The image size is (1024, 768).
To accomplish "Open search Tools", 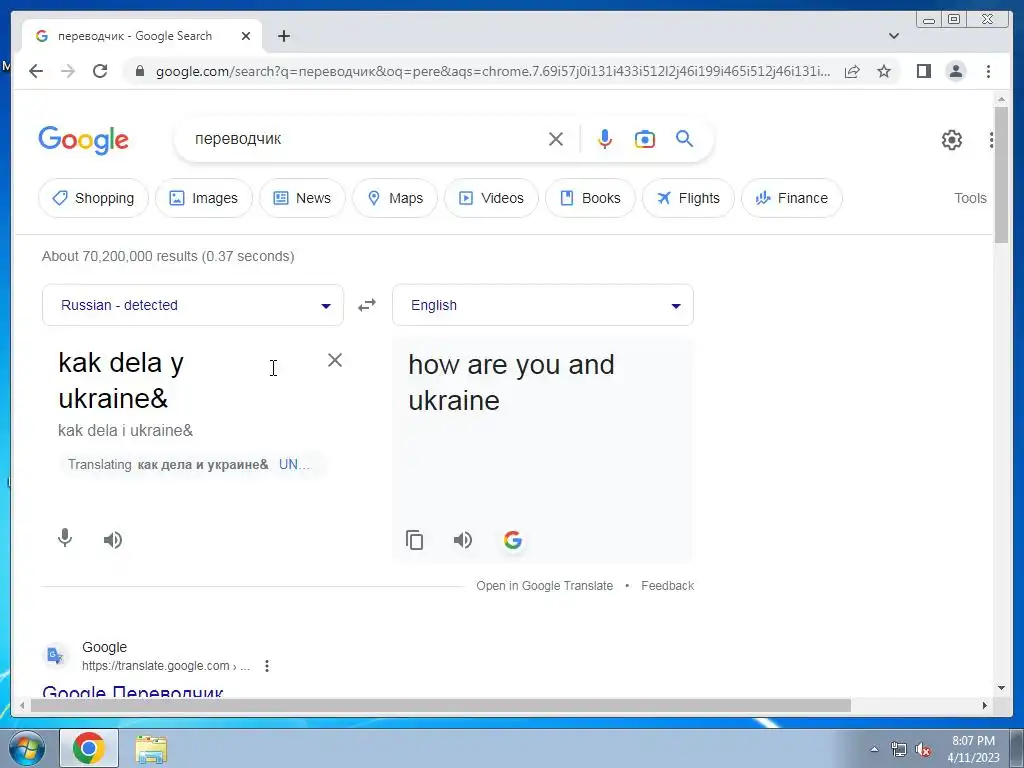I will (x=970, y=198).
